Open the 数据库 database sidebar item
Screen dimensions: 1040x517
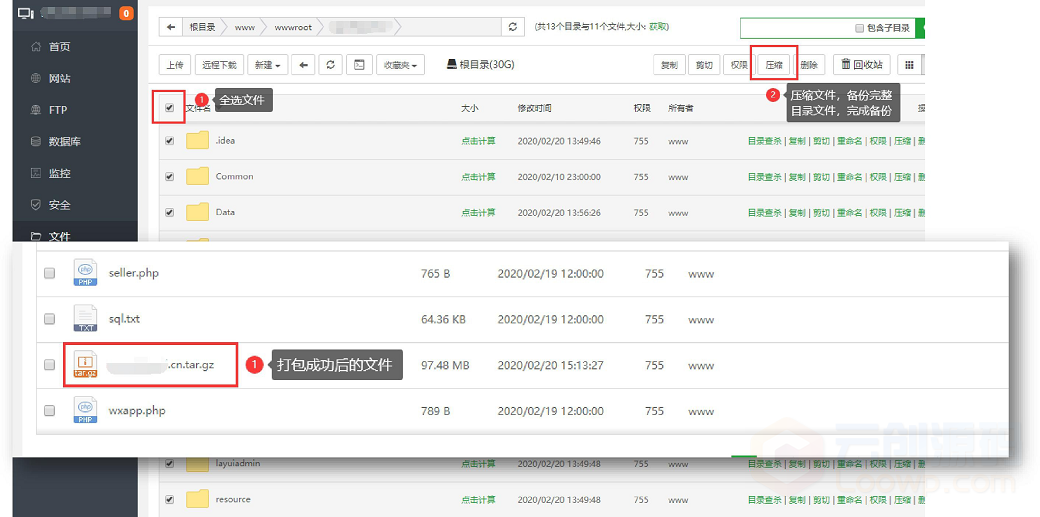click(x=64, y=141)
